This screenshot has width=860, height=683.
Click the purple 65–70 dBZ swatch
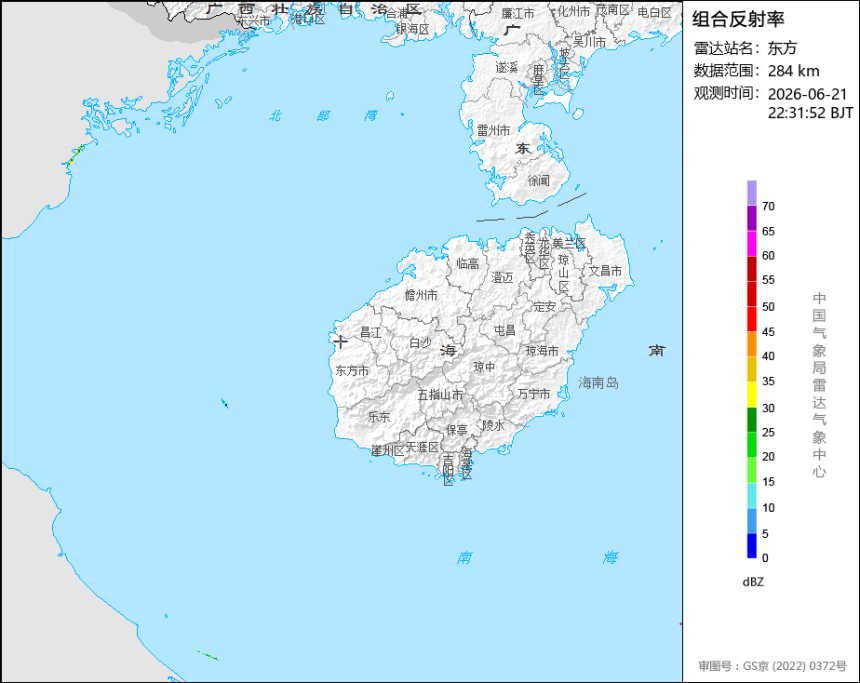751,218
